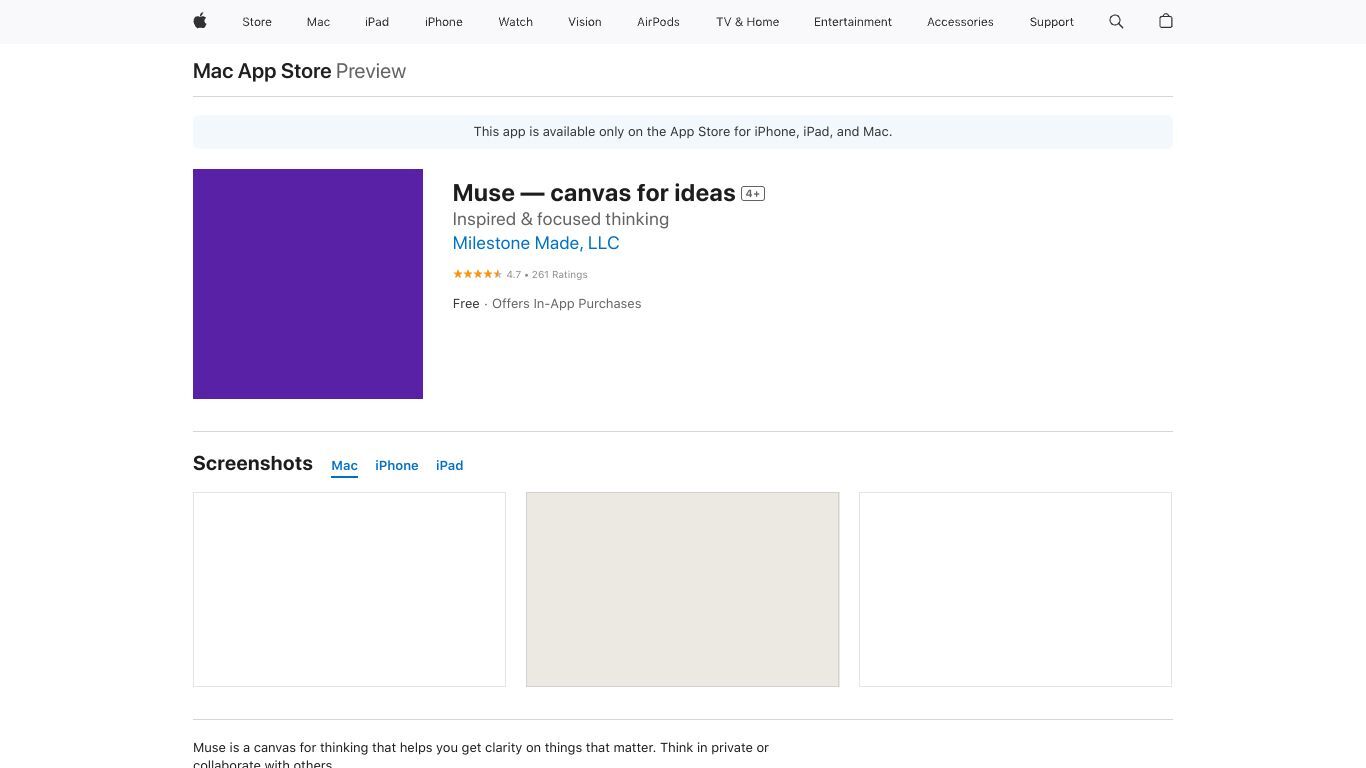
Task: Click the 4+ age rating badge
Action: (753, 193)
